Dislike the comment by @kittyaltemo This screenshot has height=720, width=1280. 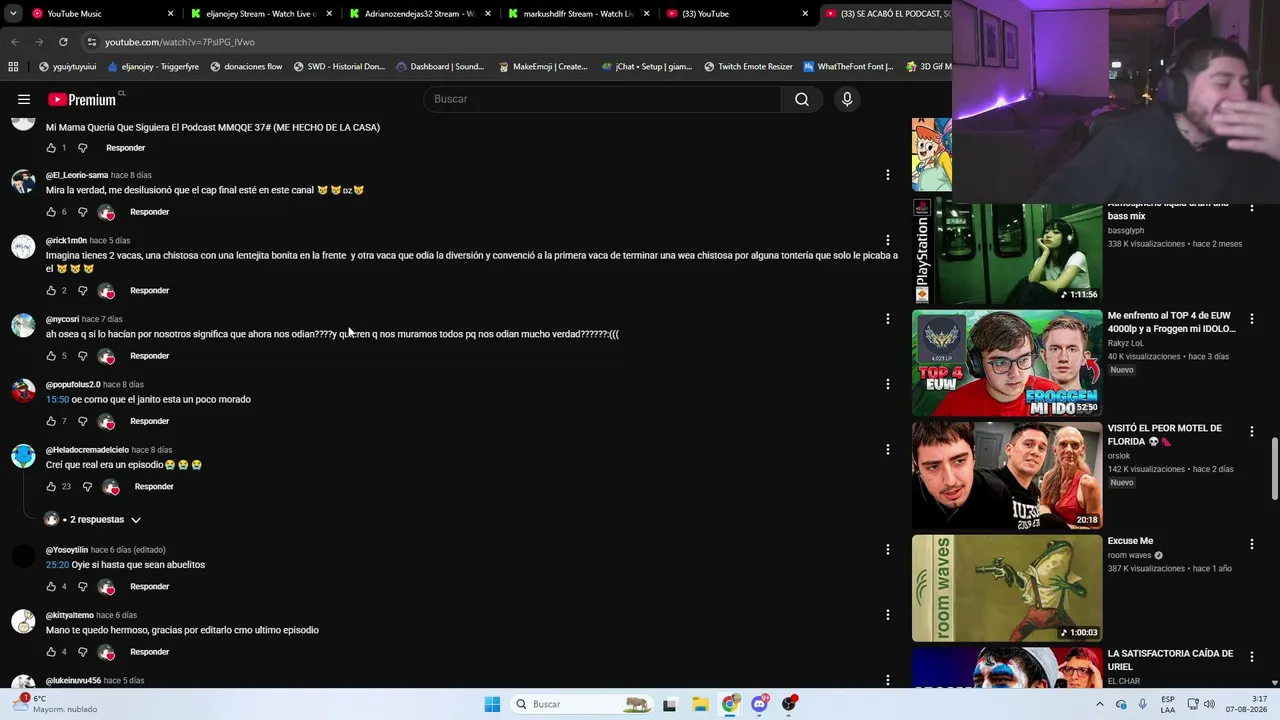tap(82, 652)
